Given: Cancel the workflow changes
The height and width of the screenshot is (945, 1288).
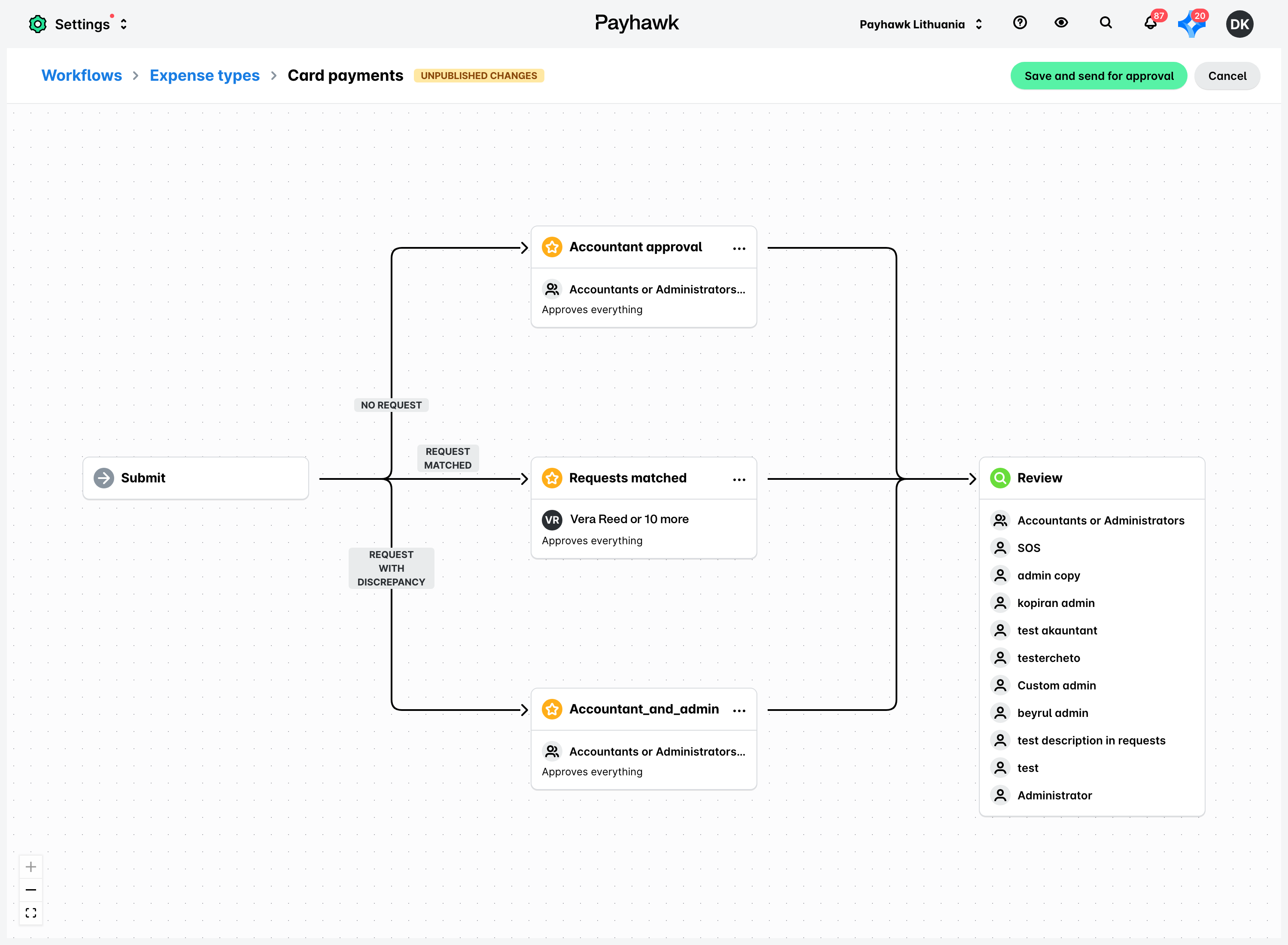Looking at the screenshot, I should pyautogui.click(x=1227, y=76).
